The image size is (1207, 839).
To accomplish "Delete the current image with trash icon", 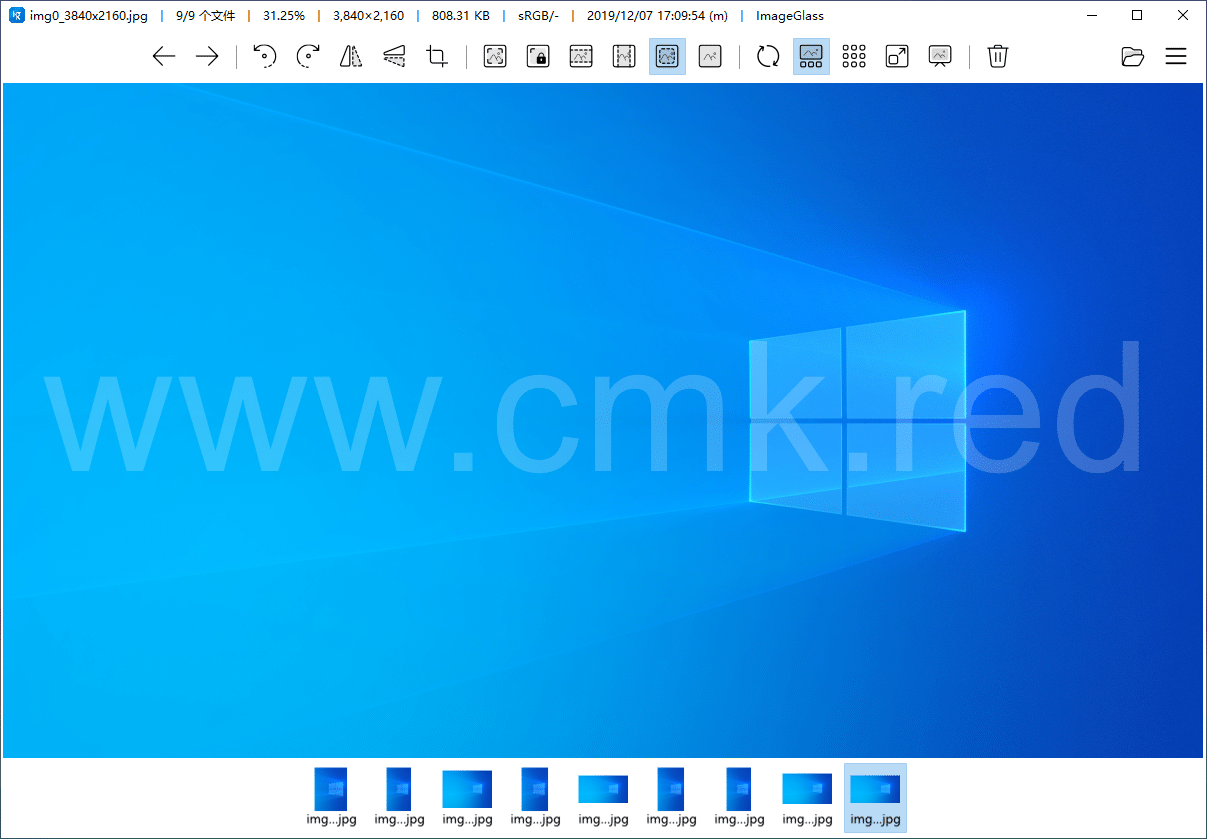I will [x=997, y=57].
